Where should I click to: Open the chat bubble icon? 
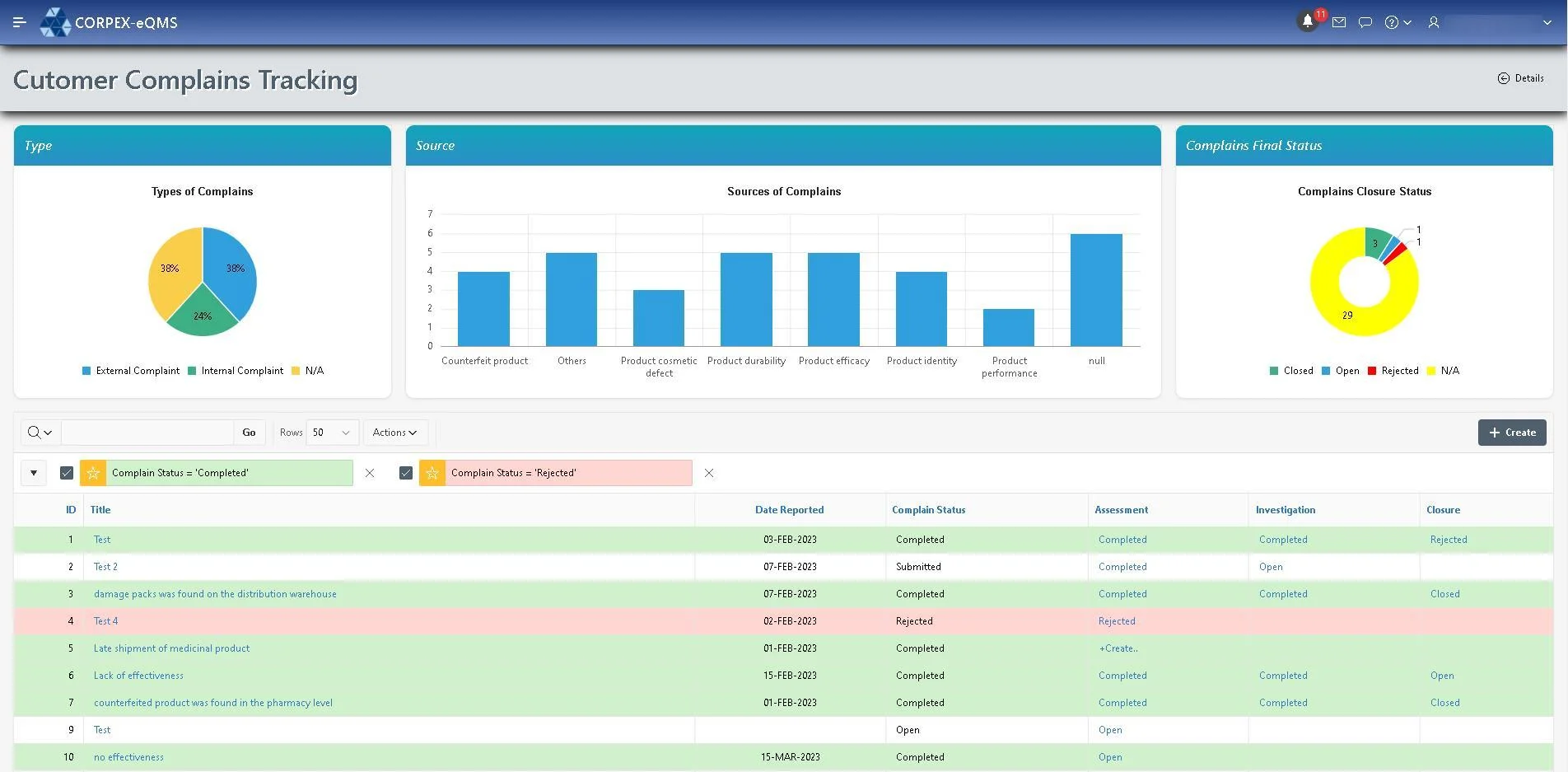[x=1365, y=22]
